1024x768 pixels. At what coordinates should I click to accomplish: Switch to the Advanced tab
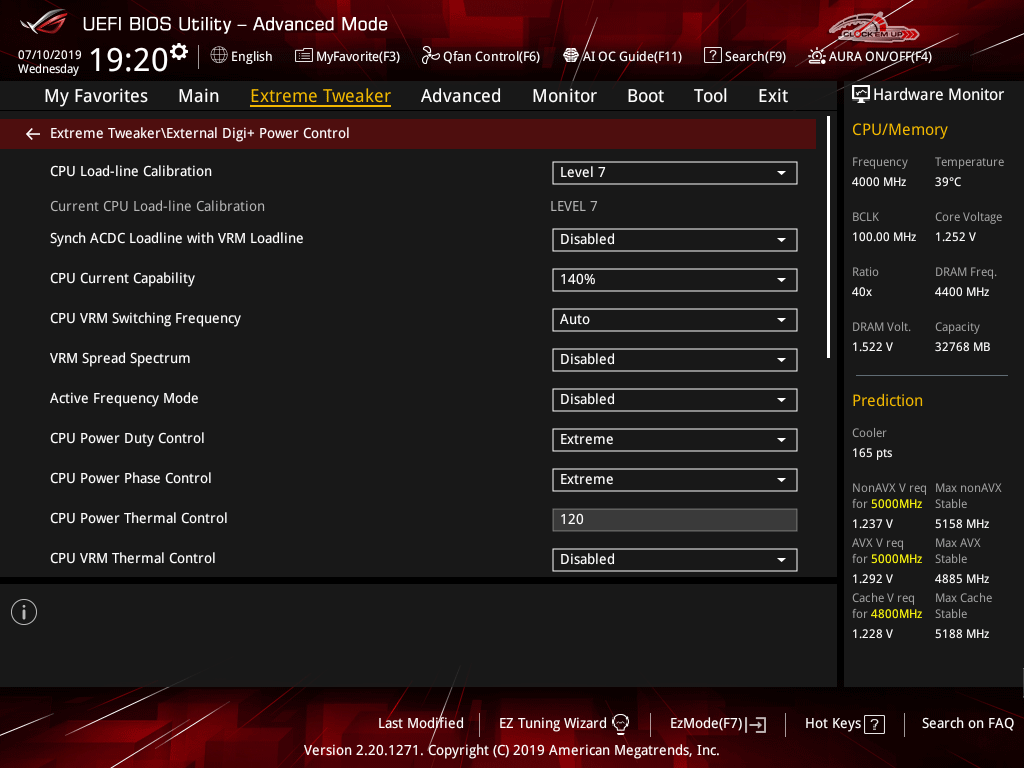[x=460, y=96]
